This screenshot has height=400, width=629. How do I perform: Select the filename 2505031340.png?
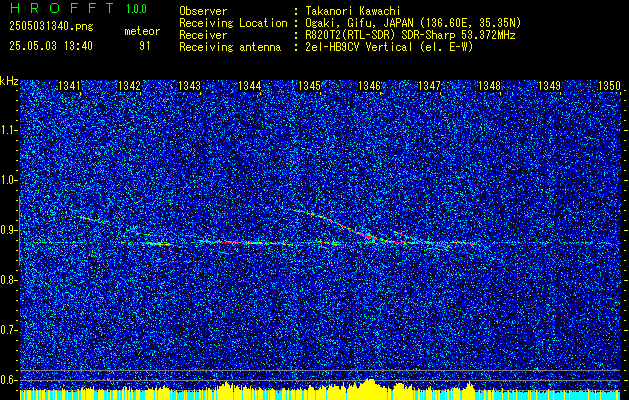[51, 27]
